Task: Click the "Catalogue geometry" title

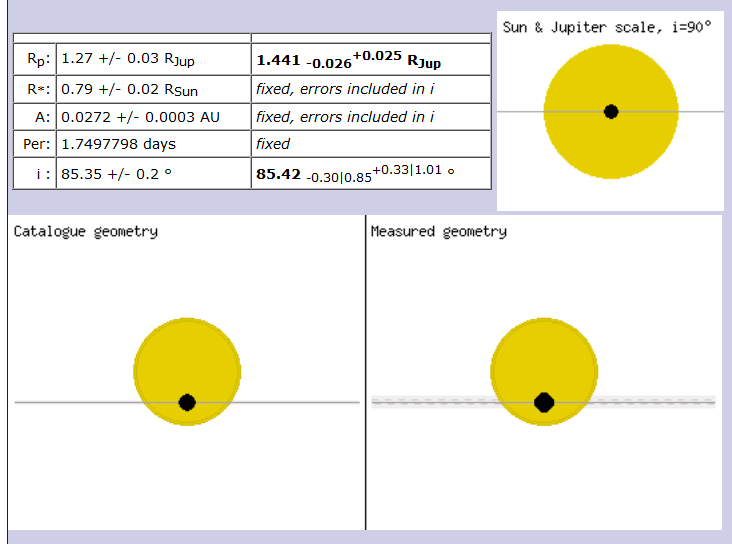Action: click(x=86, y=232)
